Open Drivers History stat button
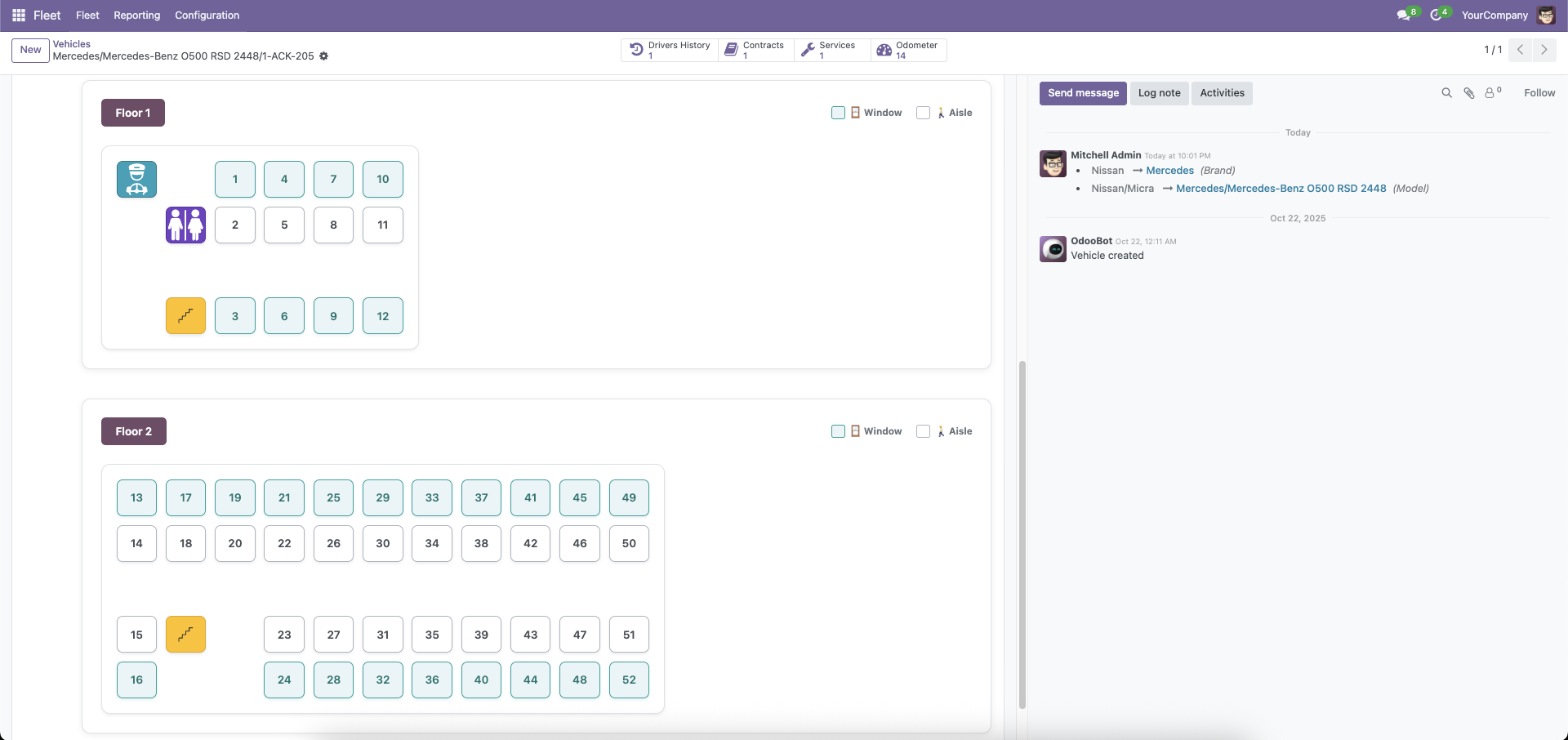 tap(670, 50)
